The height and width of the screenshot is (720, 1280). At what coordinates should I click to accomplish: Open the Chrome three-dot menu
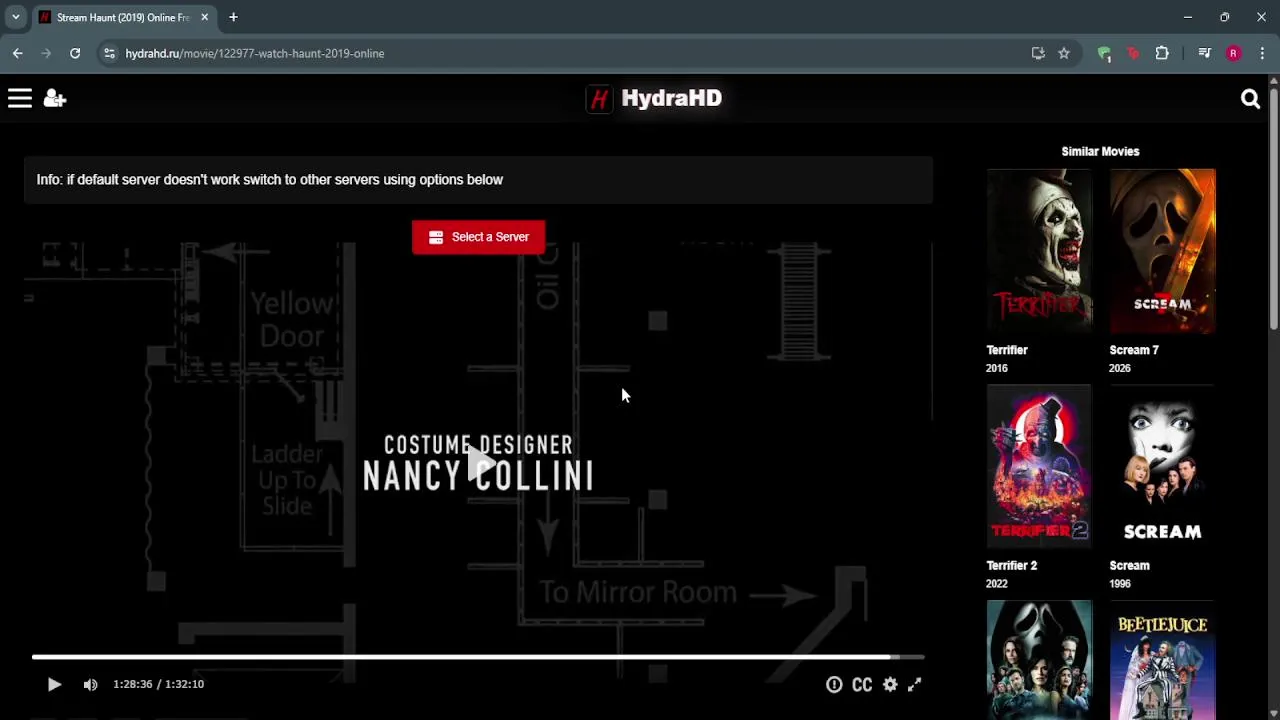click(x=1262, y=53)
